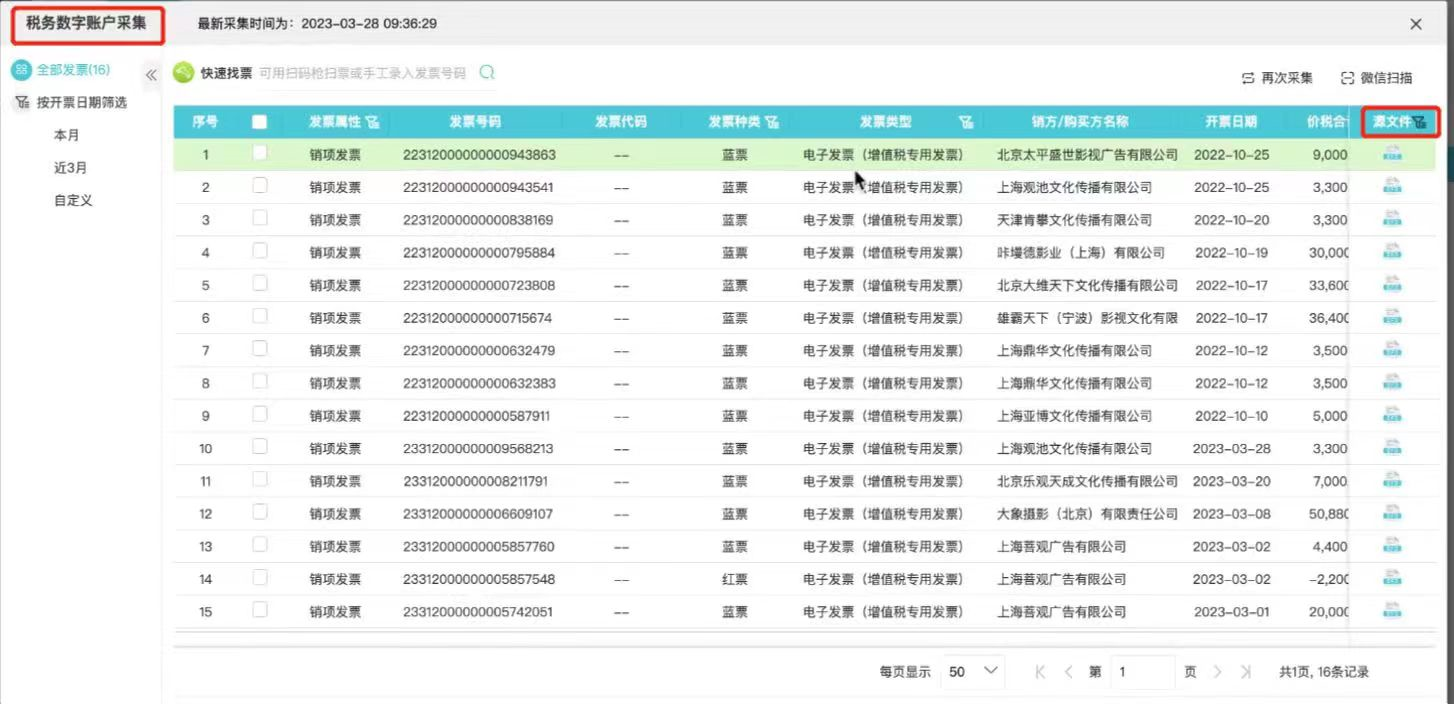This screenshot has width=1454, height=704.
Task: Click 北京太平盛世影视广告有限公司 cell
Action: tap(1088, 155)
